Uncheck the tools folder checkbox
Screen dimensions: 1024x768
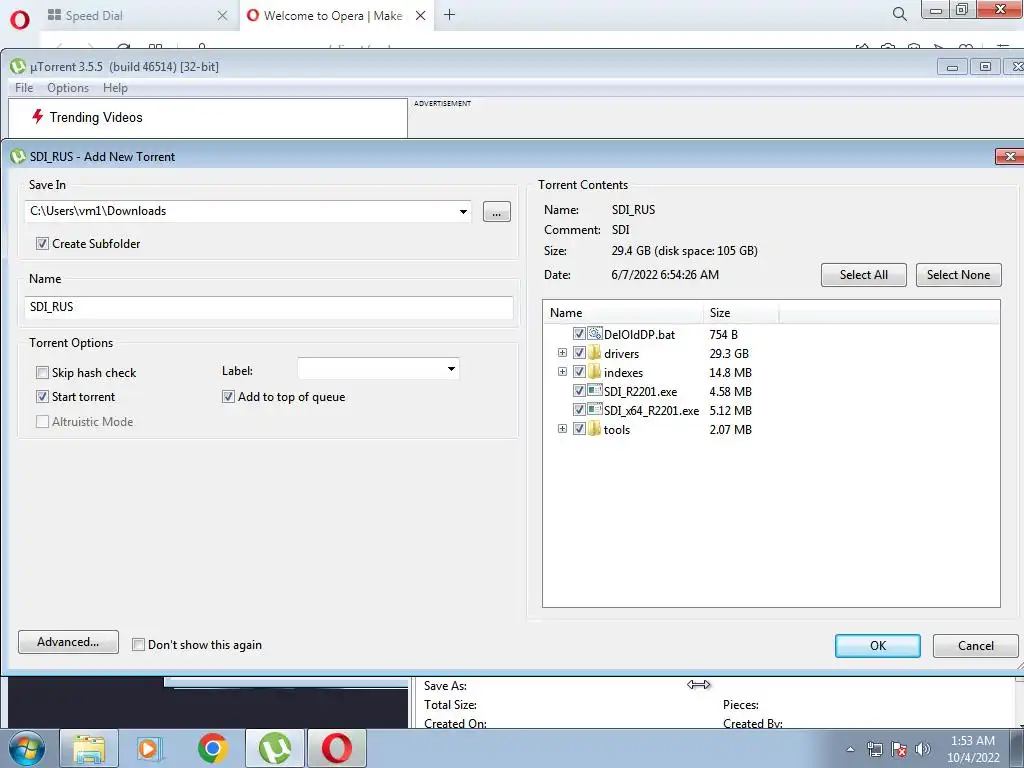point(579,428)
